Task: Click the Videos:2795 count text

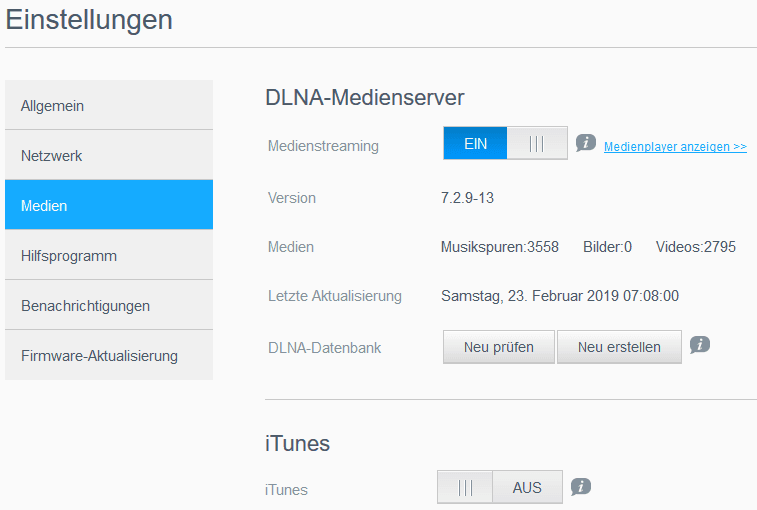Action: click(696, 247)
